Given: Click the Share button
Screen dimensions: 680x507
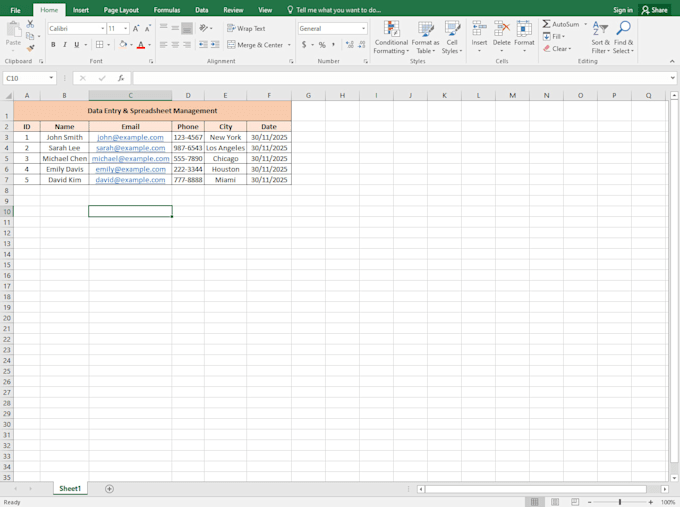Looking at the screenshot, I should 655,10.
